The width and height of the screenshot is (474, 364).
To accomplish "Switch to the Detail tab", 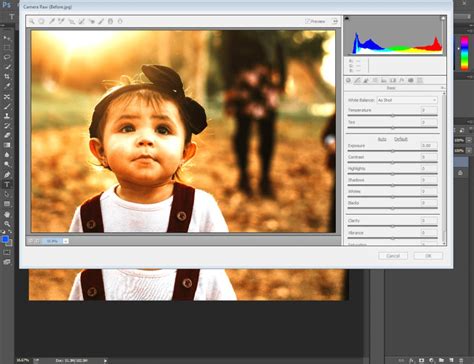I will coord(366,80).
